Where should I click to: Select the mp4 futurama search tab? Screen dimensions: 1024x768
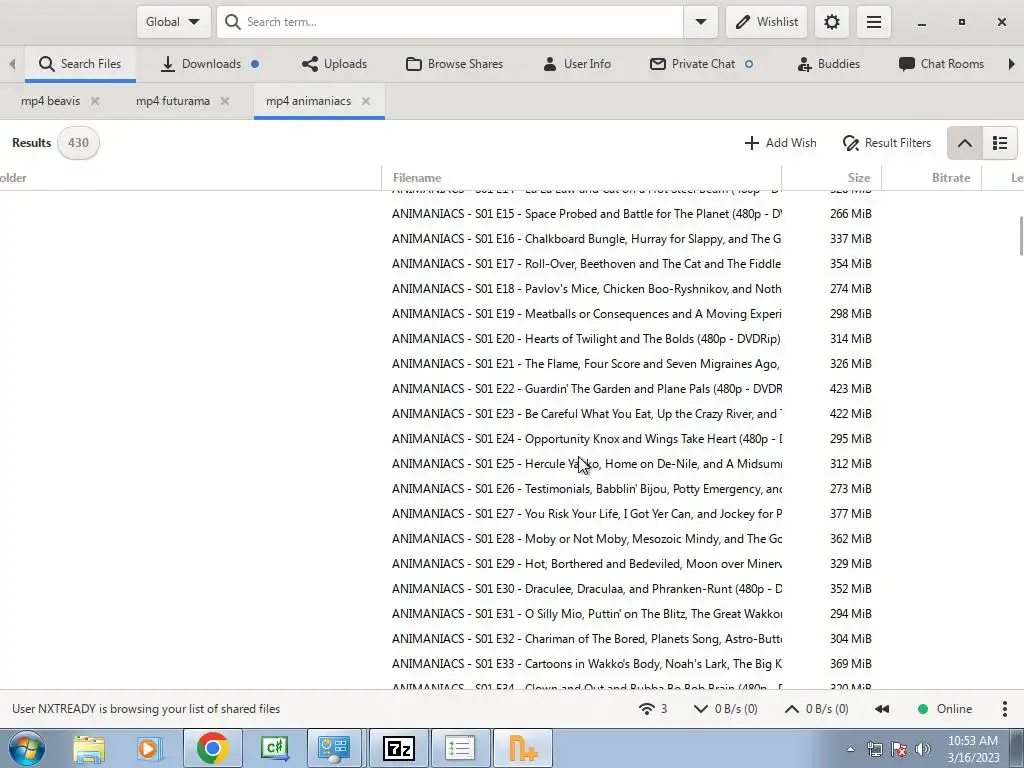click(173, 101)
